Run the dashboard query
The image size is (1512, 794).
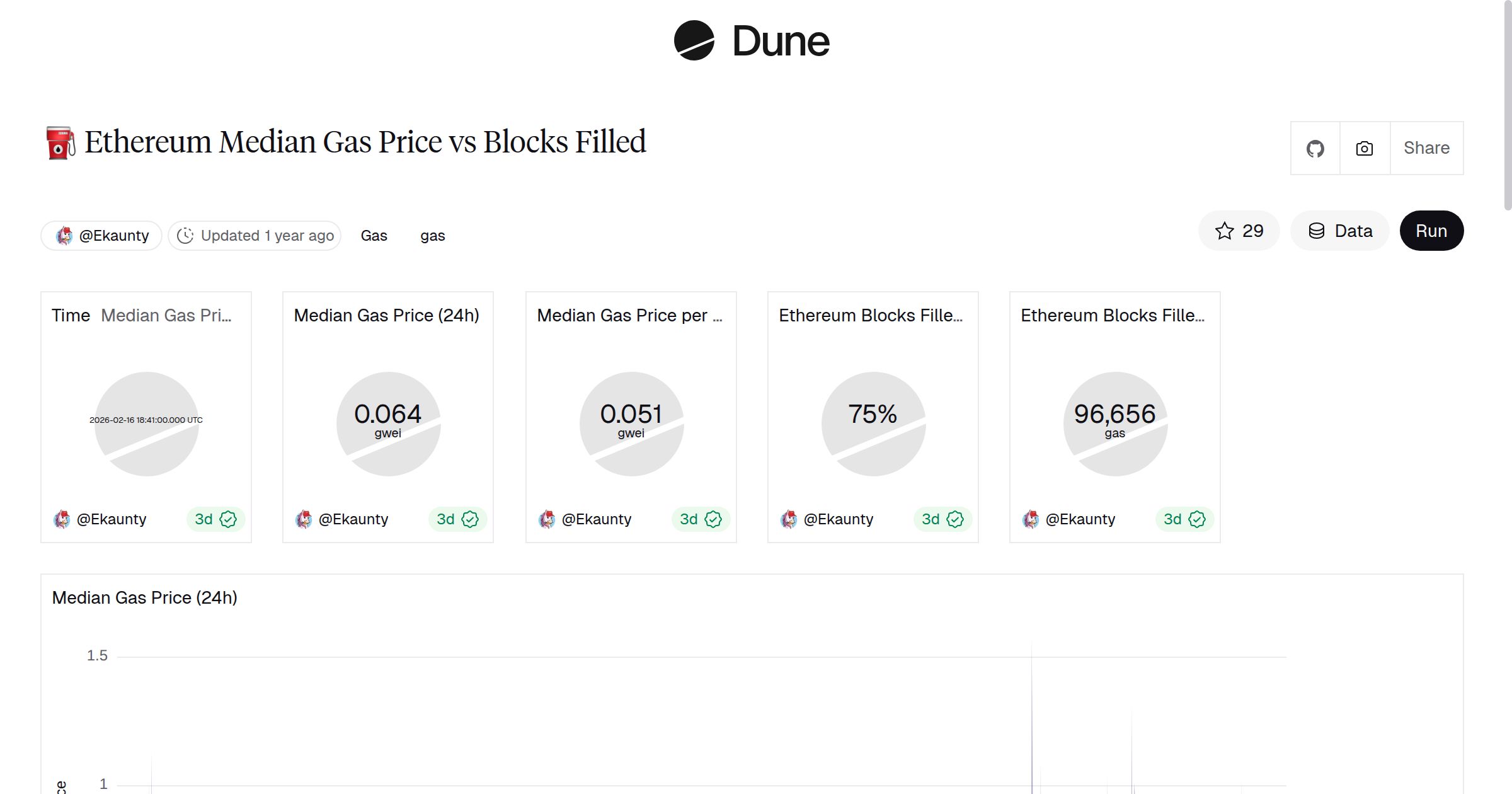pos(1431,231)
